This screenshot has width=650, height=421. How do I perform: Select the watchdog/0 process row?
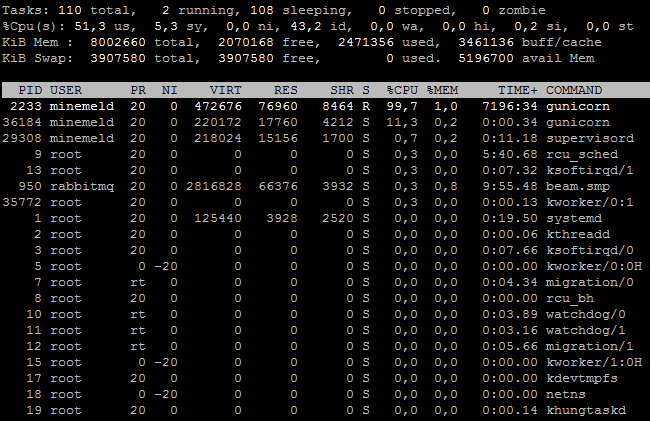(325, 314)
